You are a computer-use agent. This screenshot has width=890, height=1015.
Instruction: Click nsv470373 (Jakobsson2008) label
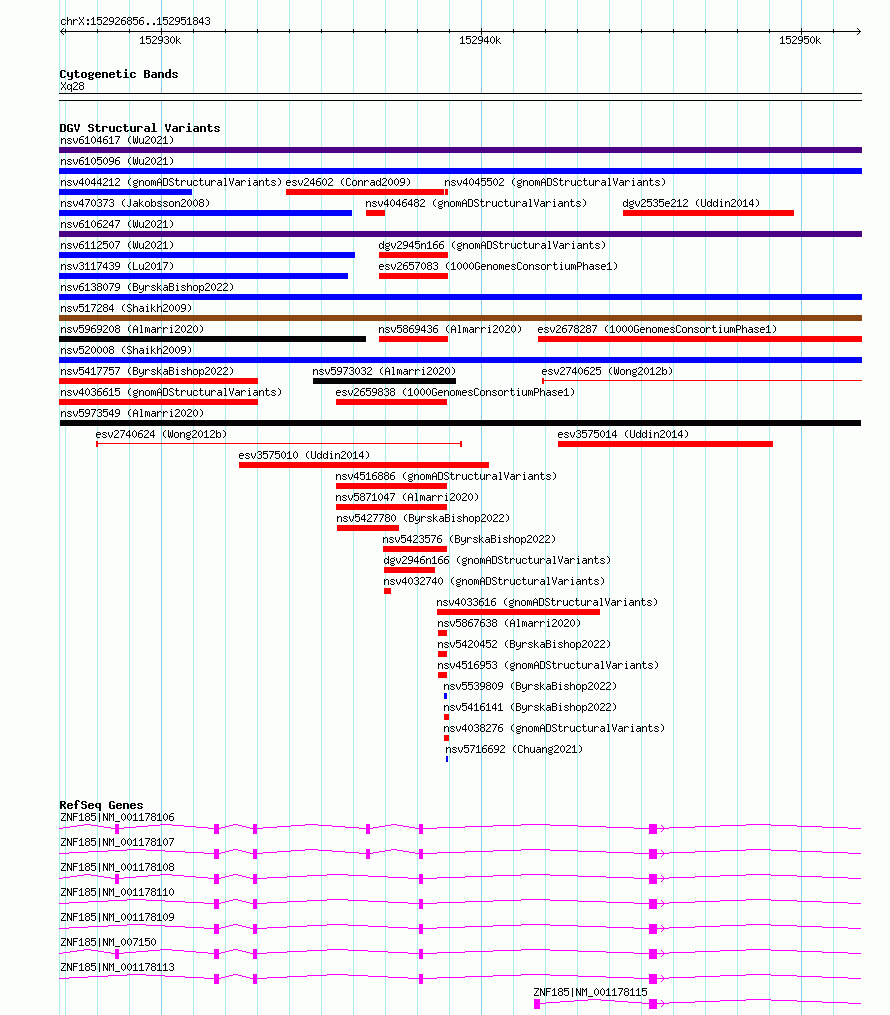tap(135, 203)
